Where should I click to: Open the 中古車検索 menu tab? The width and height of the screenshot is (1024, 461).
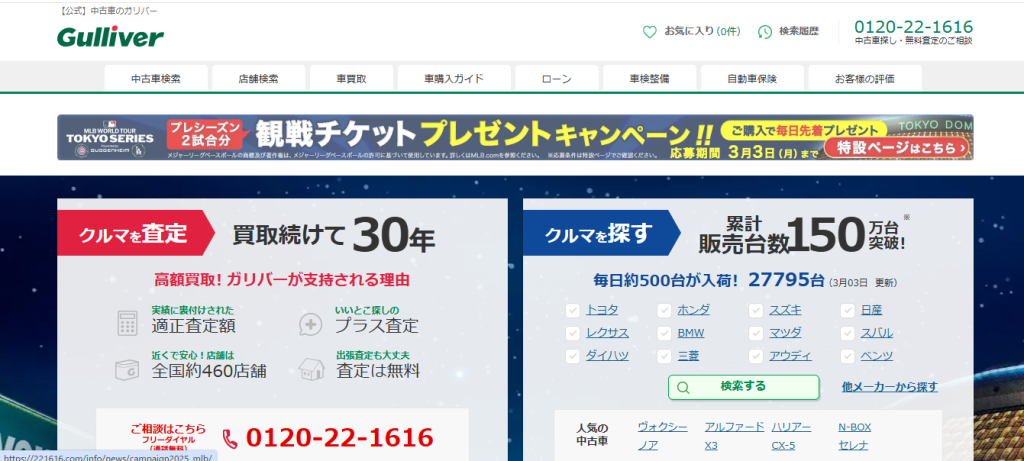click(x=156, y=78)
